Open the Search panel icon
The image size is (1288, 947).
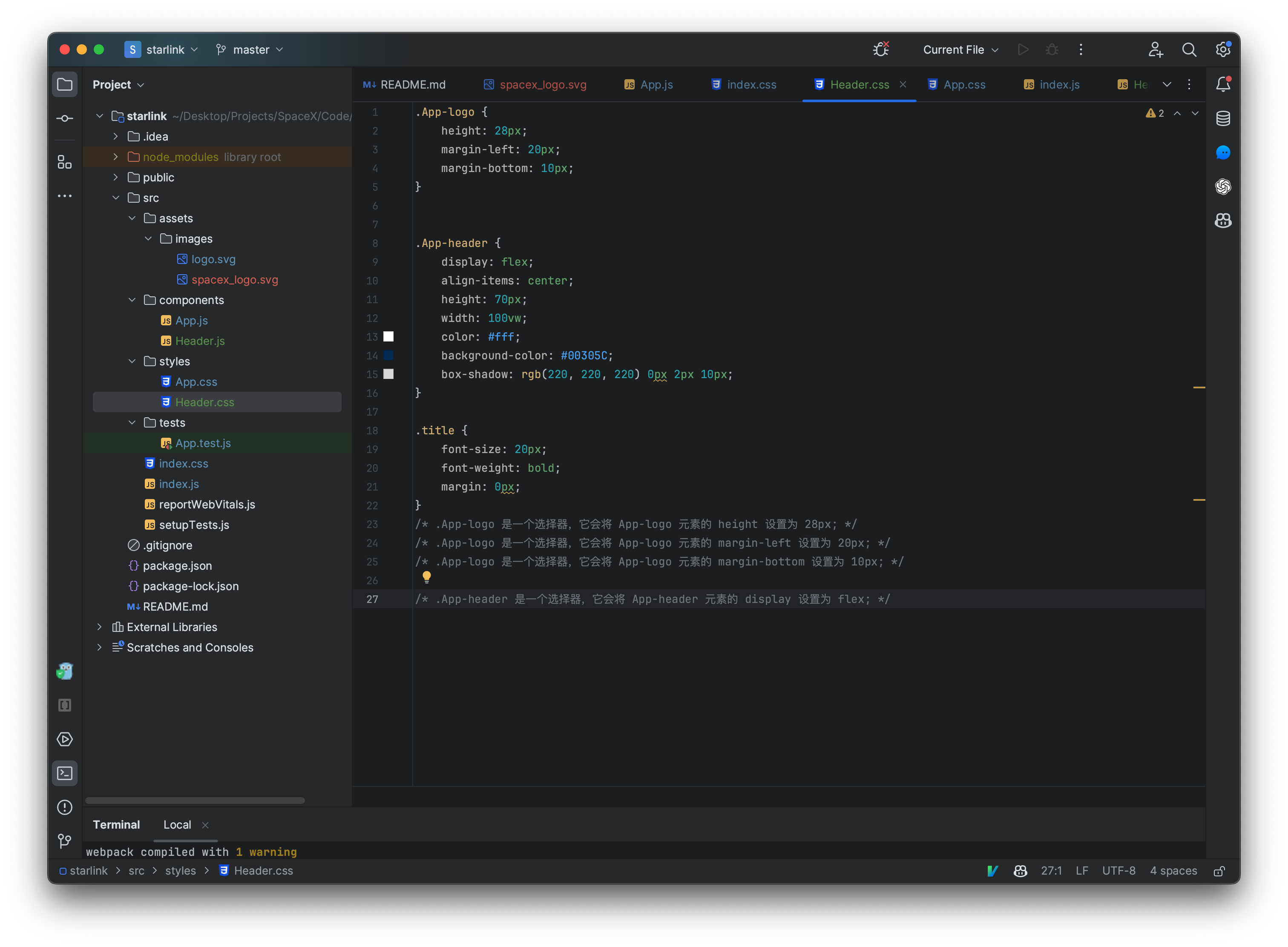pos(1189,49)
